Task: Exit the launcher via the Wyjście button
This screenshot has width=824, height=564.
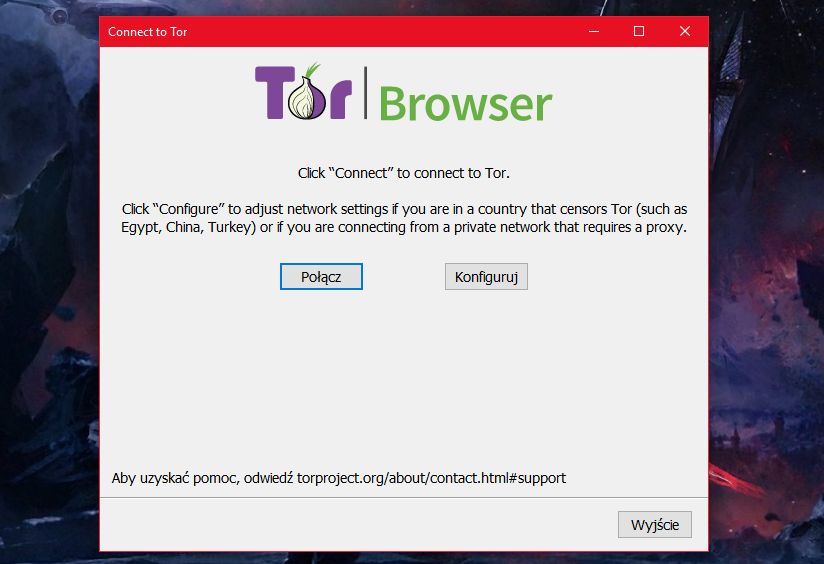Action: [655, 525]
